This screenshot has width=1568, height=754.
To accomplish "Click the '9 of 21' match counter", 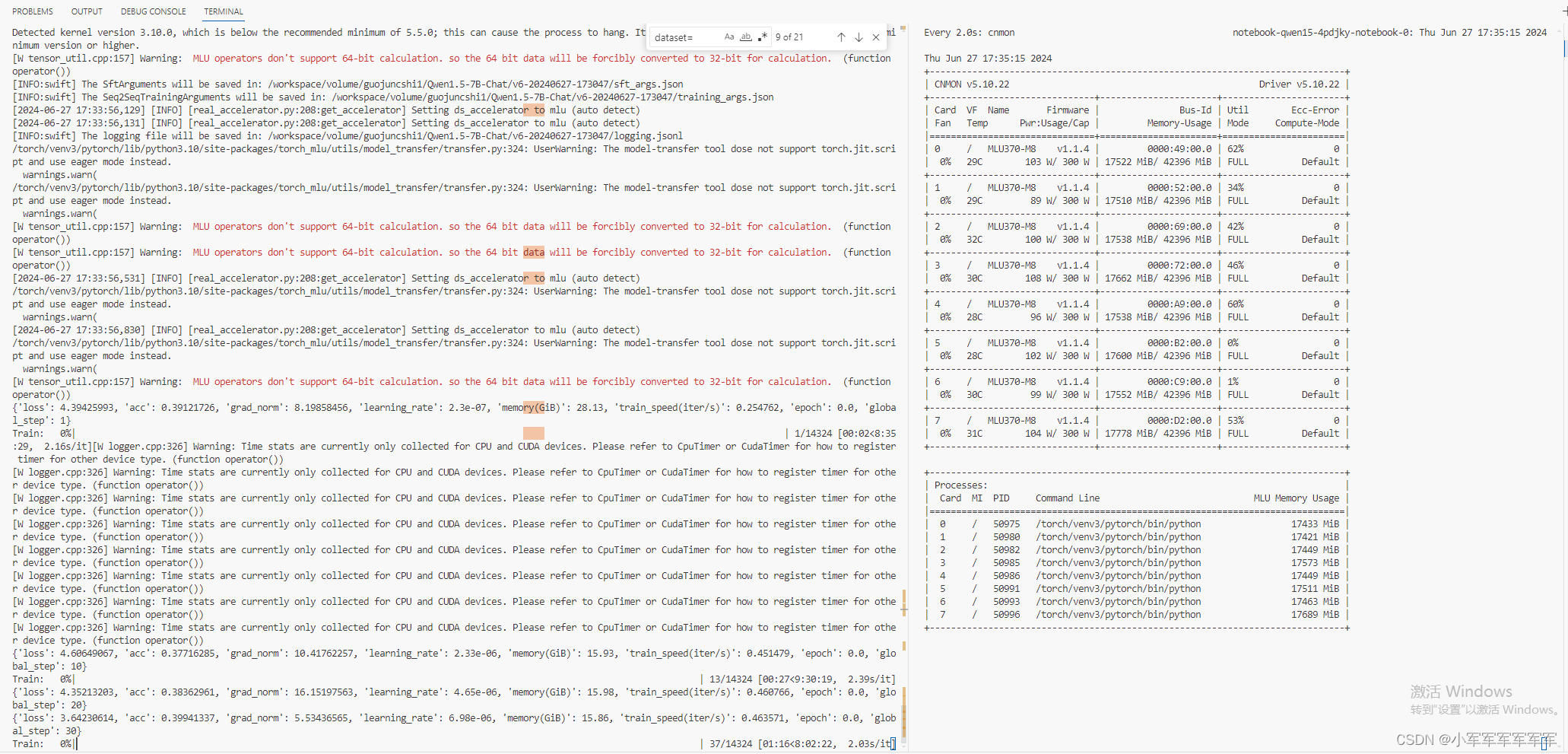I will click(789, 37).
